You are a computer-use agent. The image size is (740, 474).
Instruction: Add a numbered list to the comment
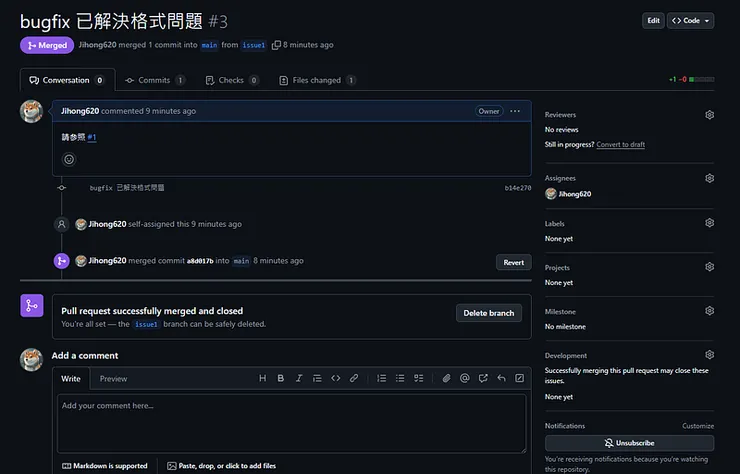click(381, 378)
